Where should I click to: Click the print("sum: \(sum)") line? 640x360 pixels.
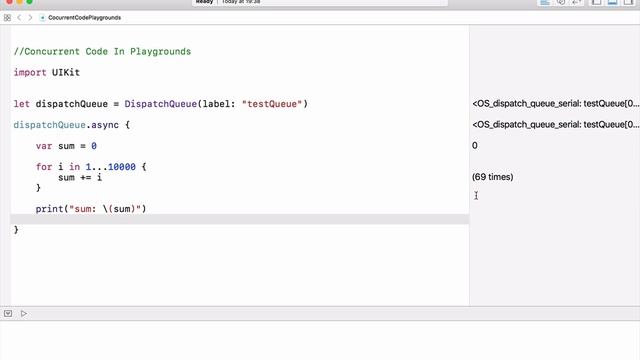[x=91, y=209]
